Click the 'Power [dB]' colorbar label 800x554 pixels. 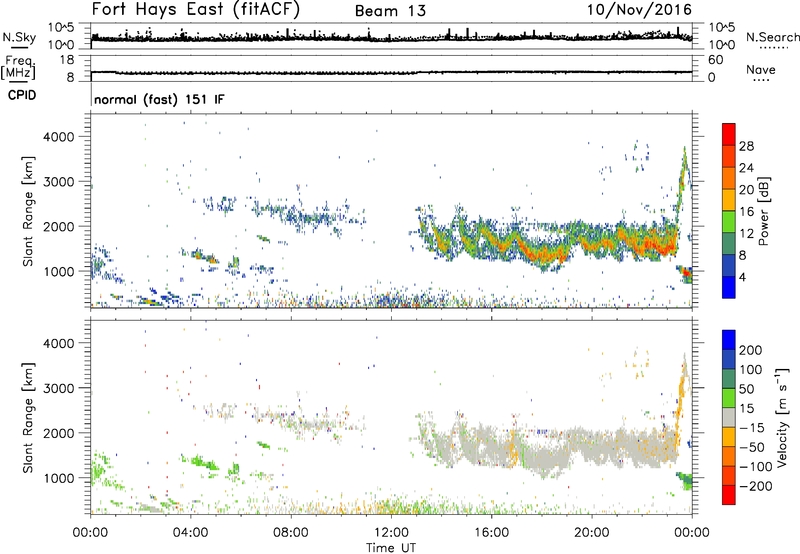pyautogui.click(x=763, y=211)
